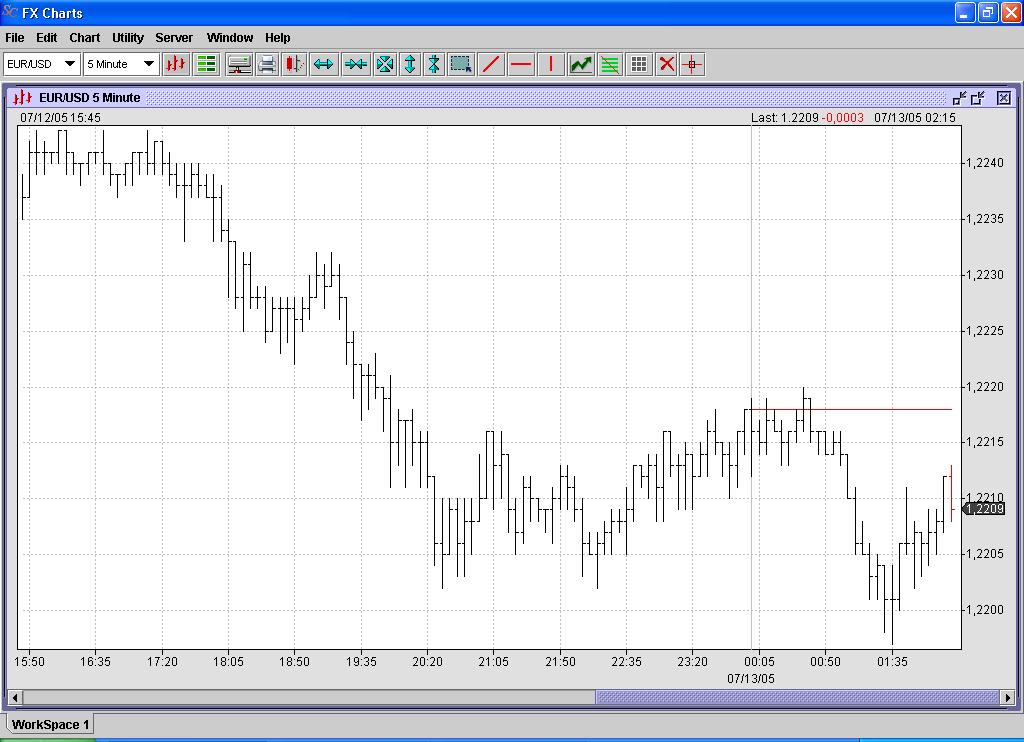The height and width of the screenshot is (742, 1024).
Task: Select the diagonal trend line tool
Action: pyautogui.click(x=491, y=64)
